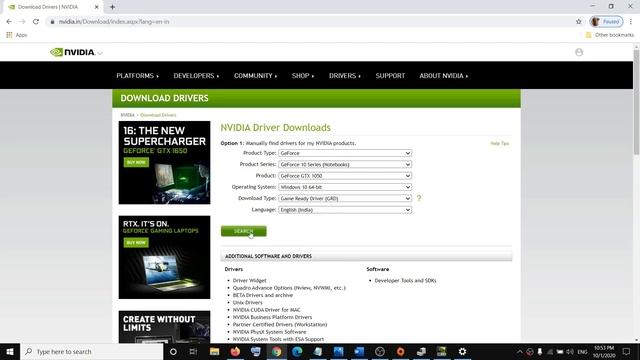Close the Download Drivers tab
This screenshot has height=360, width=640.
(x=97, y=7)
